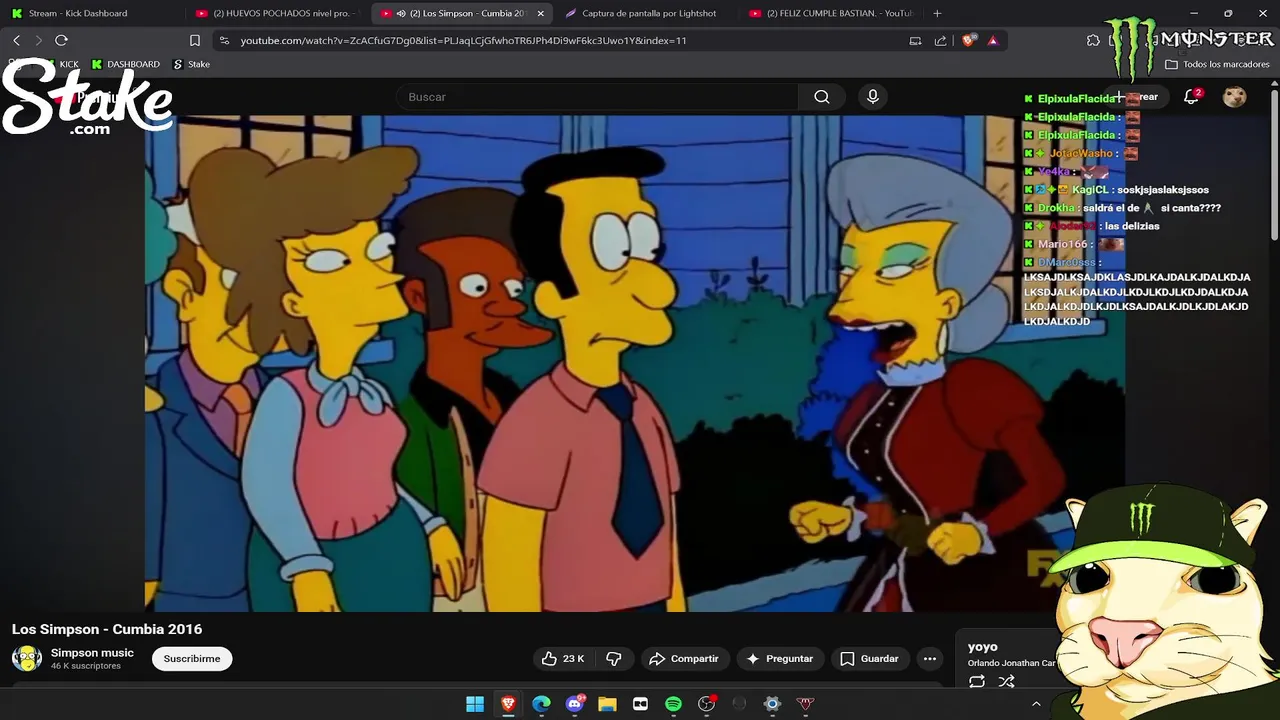Click the install app icon in address bar
The width and height of the screenshot is (1280, 720).
(x=915, y=40)
